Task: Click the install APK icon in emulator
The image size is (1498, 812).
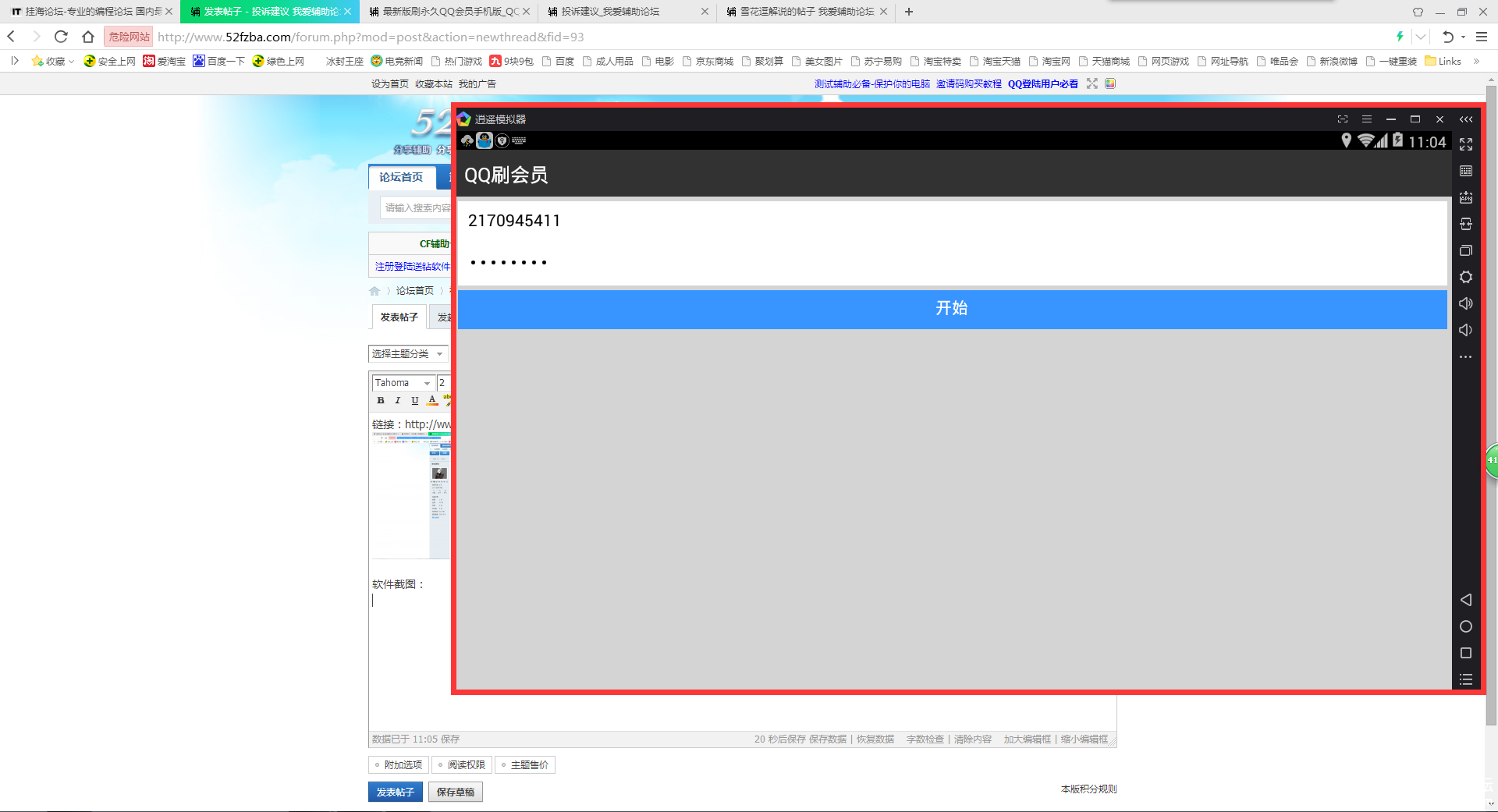Action: coord(1466,197)
